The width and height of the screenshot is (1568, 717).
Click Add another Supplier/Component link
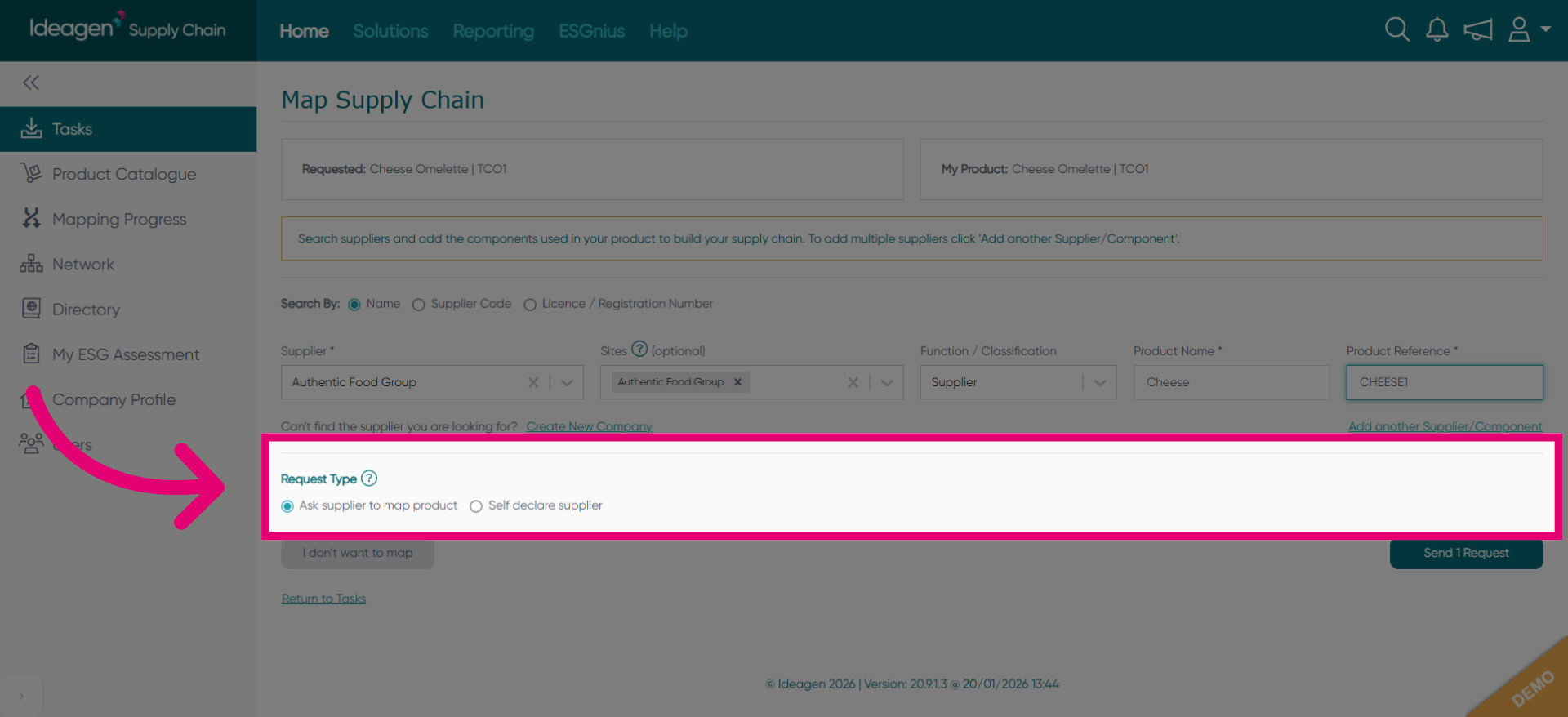click(x=1445, y=426)
